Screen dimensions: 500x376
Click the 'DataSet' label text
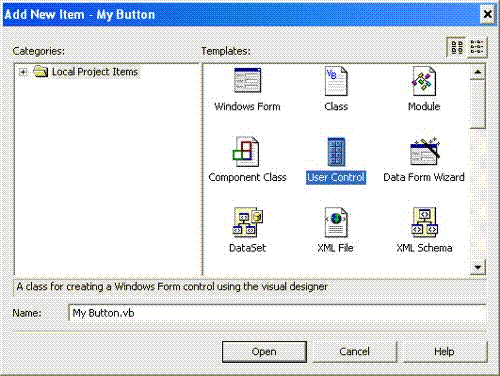(247, 248)
